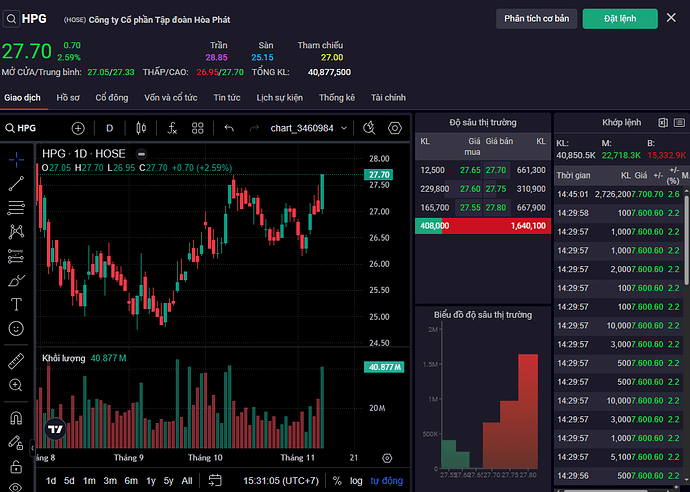
Task: Open the indicators fx menu
Action: click(x=172, y=128)
